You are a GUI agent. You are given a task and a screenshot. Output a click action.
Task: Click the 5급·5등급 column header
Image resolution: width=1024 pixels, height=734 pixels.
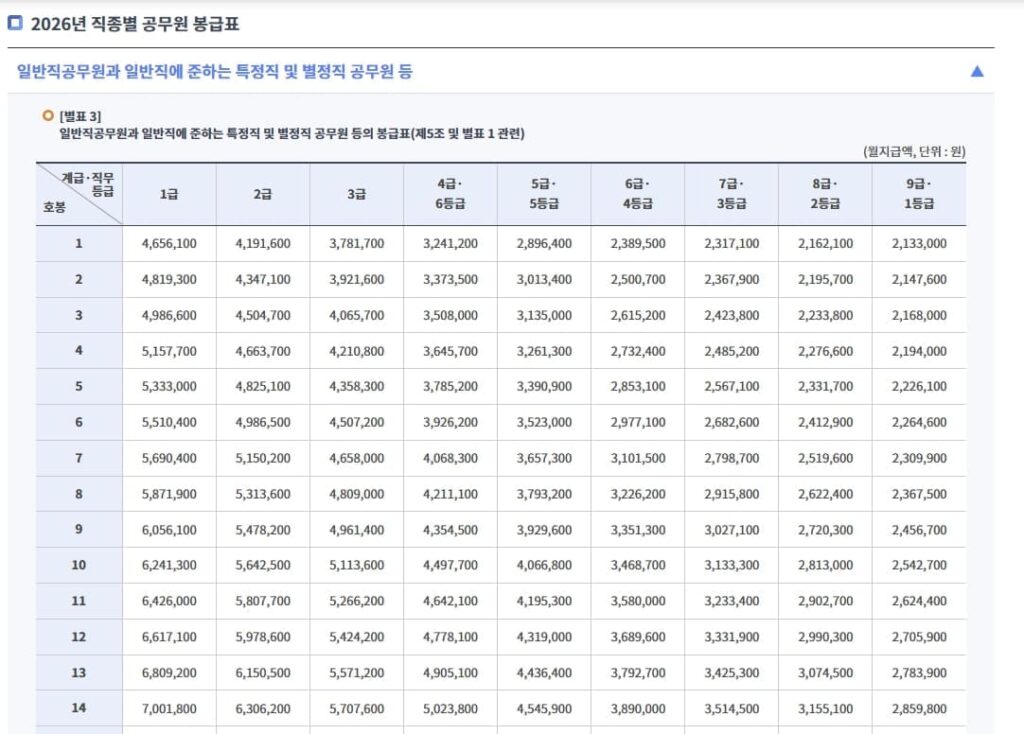point(544,194)
